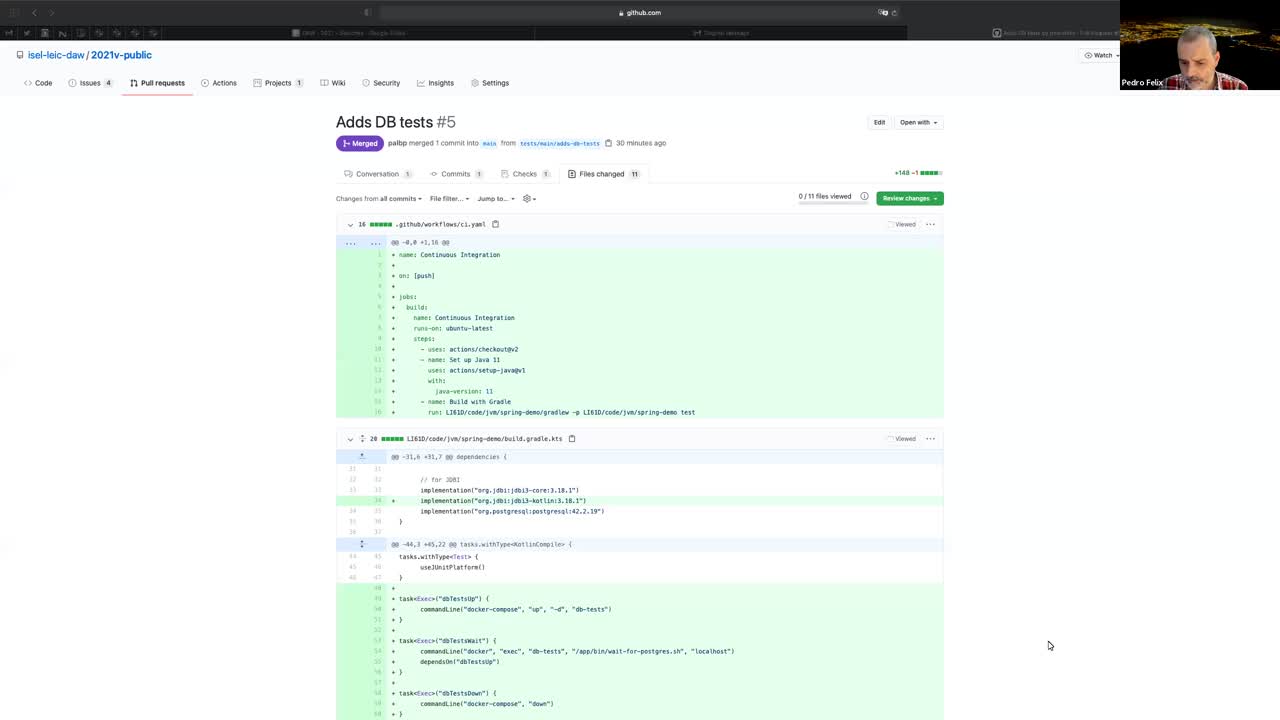This screenshot has height=720, width=1280.
Task: Go to Pull requests tab
Action: [x=157, y=83]
